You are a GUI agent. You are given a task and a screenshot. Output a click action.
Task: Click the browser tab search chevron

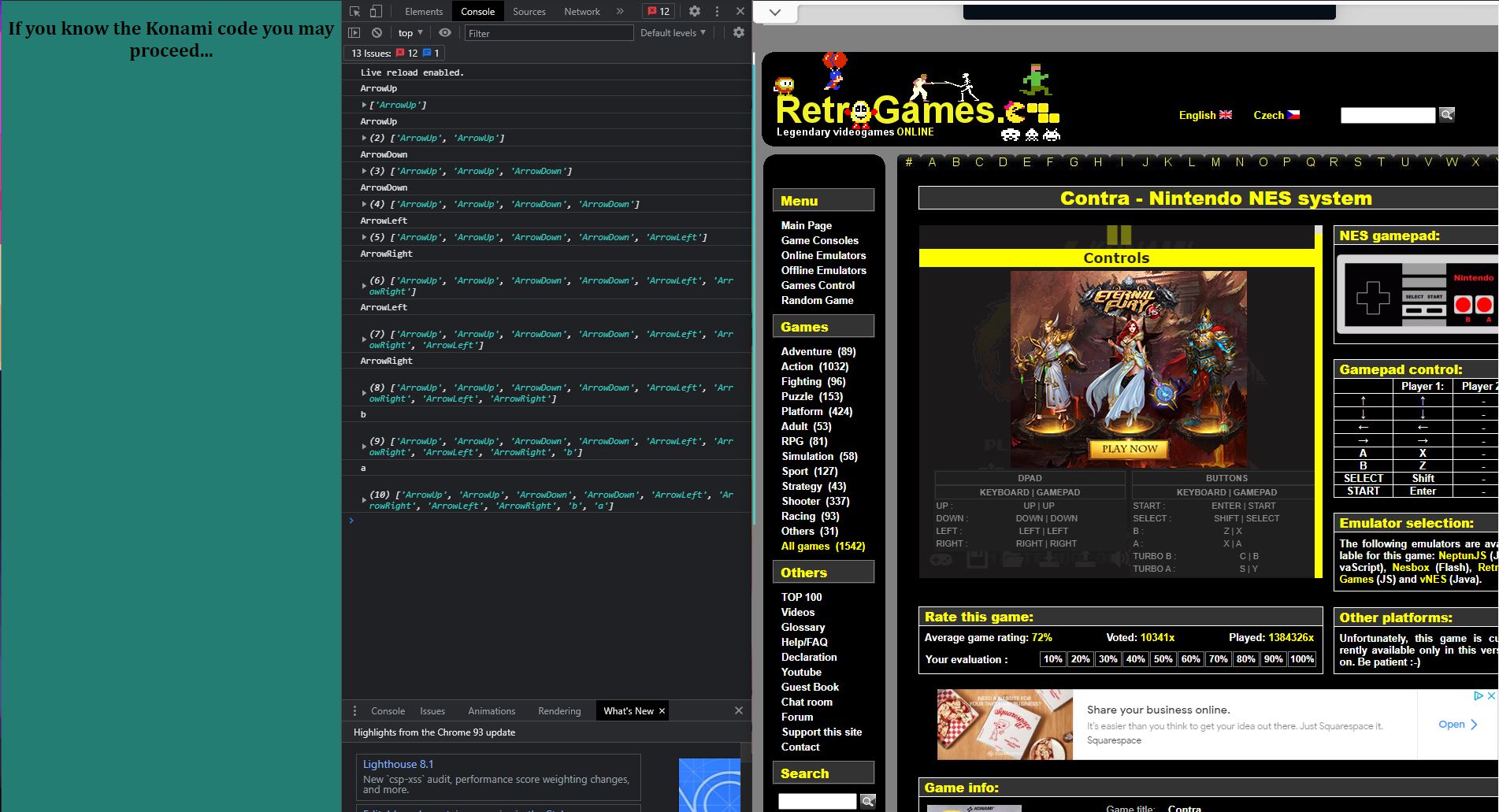(775, 12)
